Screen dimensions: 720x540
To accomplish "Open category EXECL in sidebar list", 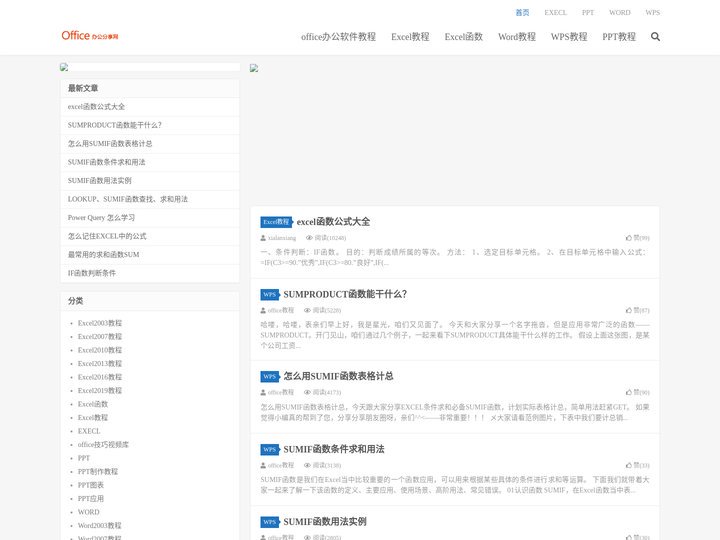I will click(x=89, y=431).
